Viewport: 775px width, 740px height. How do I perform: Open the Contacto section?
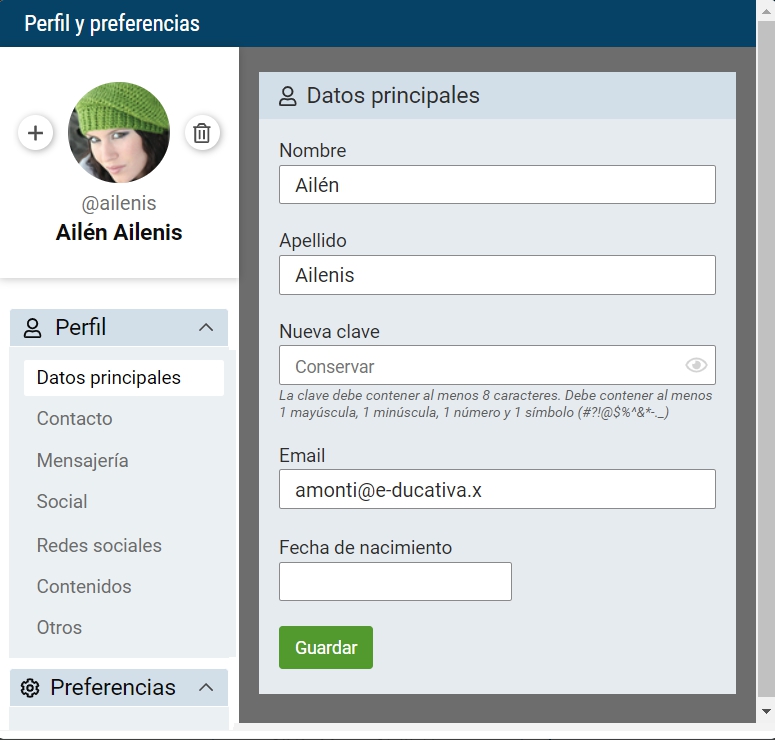pyautogui.click(x=75, y=419)
